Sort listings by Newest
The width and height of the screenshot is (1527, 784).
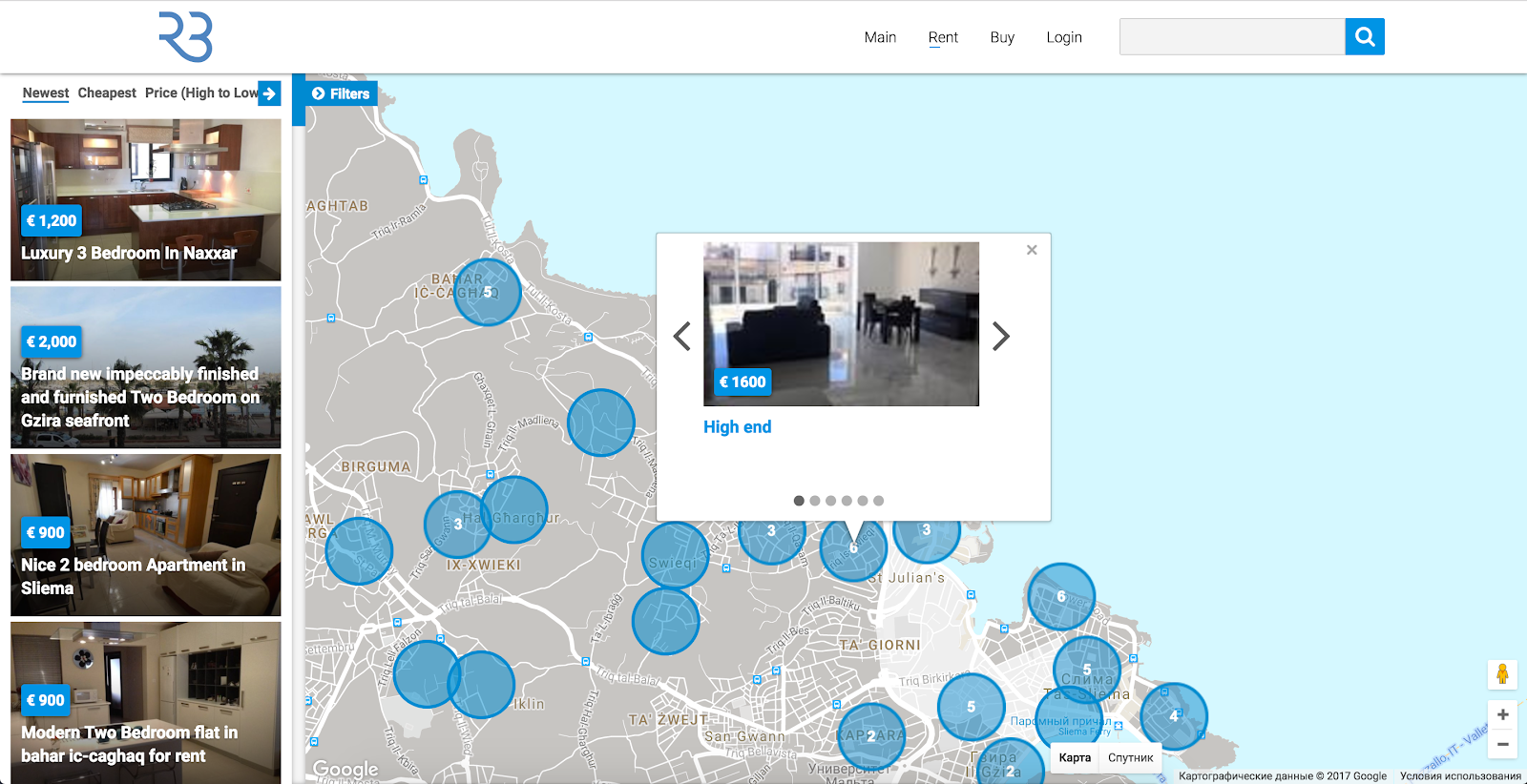coord(46,93)
